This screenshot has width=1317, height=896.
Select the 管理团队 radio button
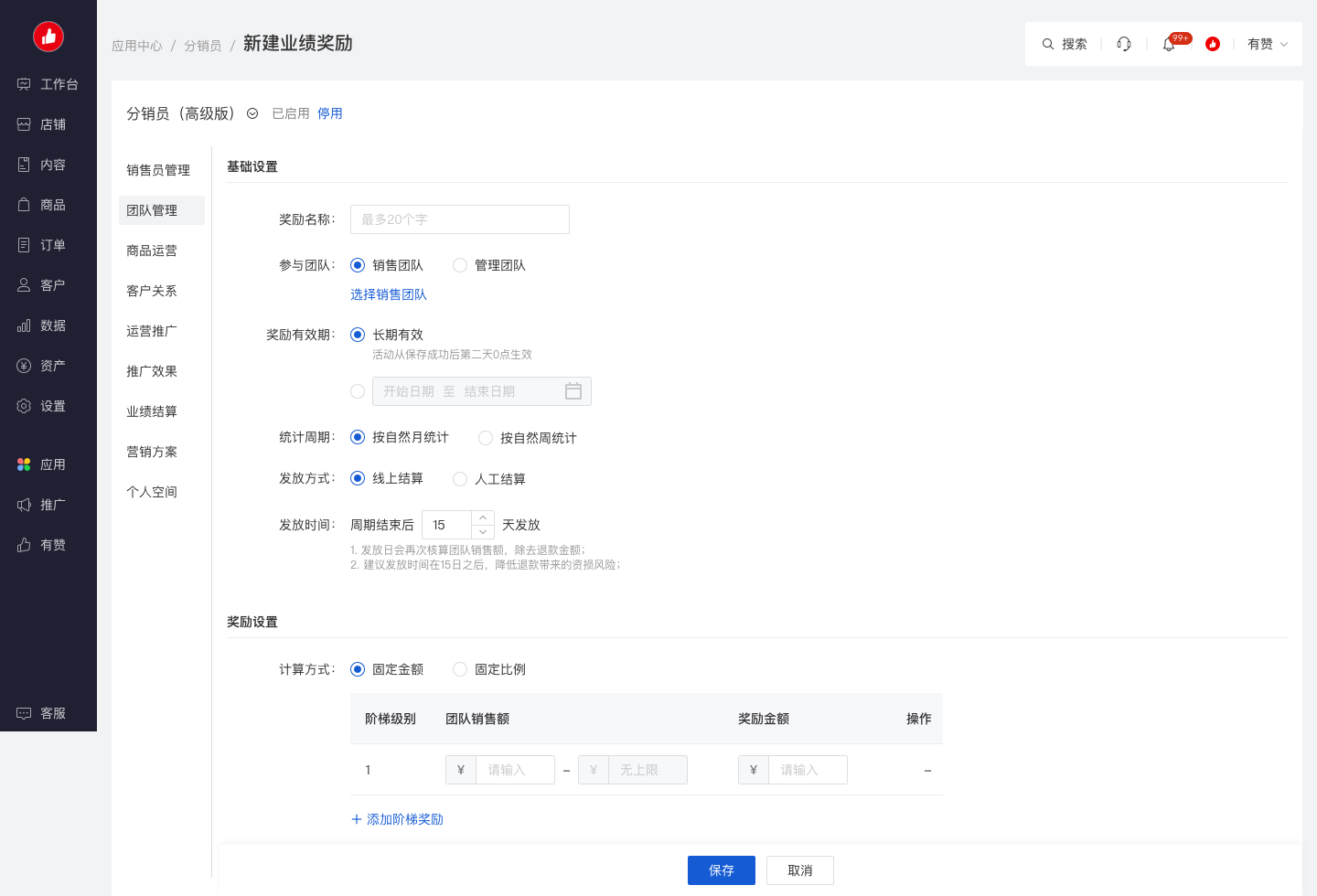[x=460, y=265]
